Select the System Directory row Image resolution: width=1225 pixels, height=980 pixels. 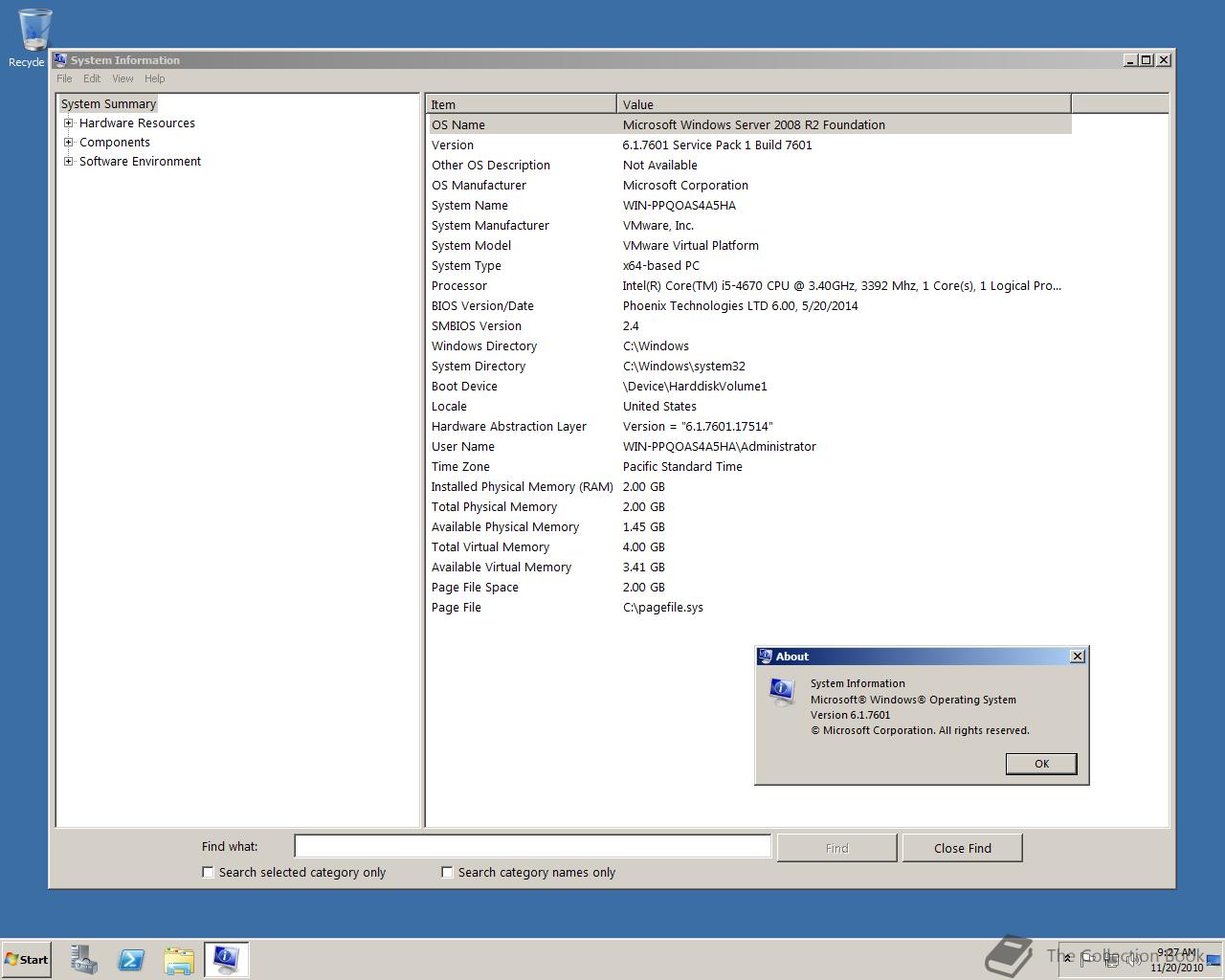pos(749,366)
